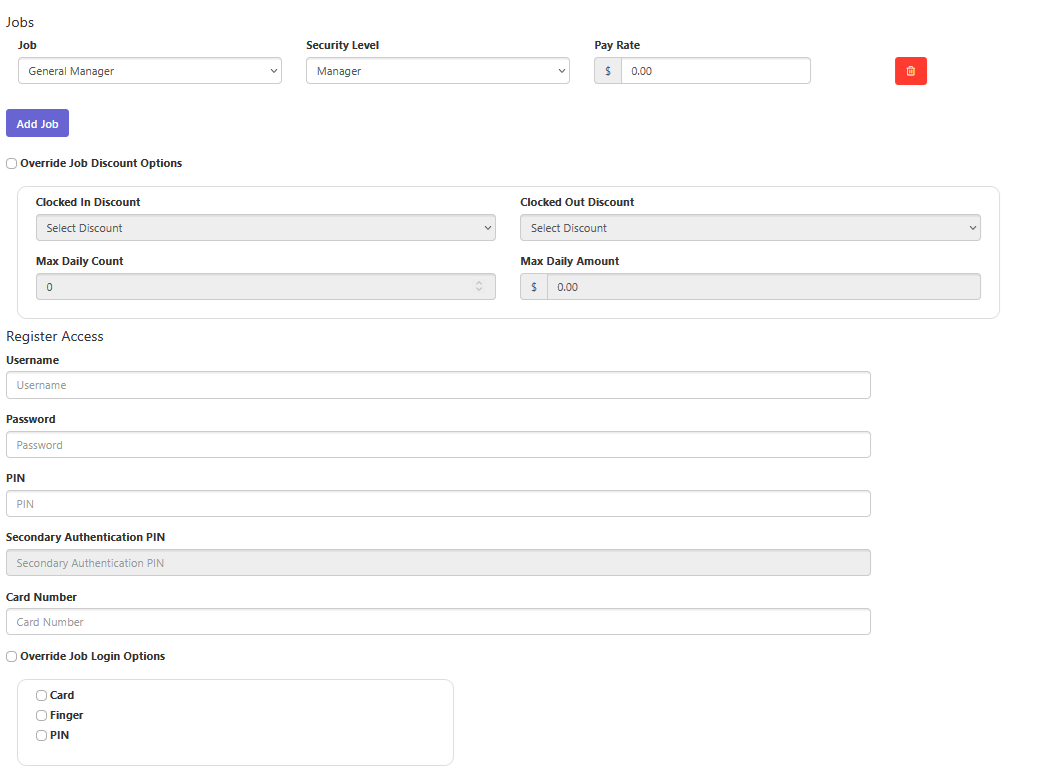Enable Override Job Discount Options checkbox
The image size is (1048, 776).
(x=11, y=164)
